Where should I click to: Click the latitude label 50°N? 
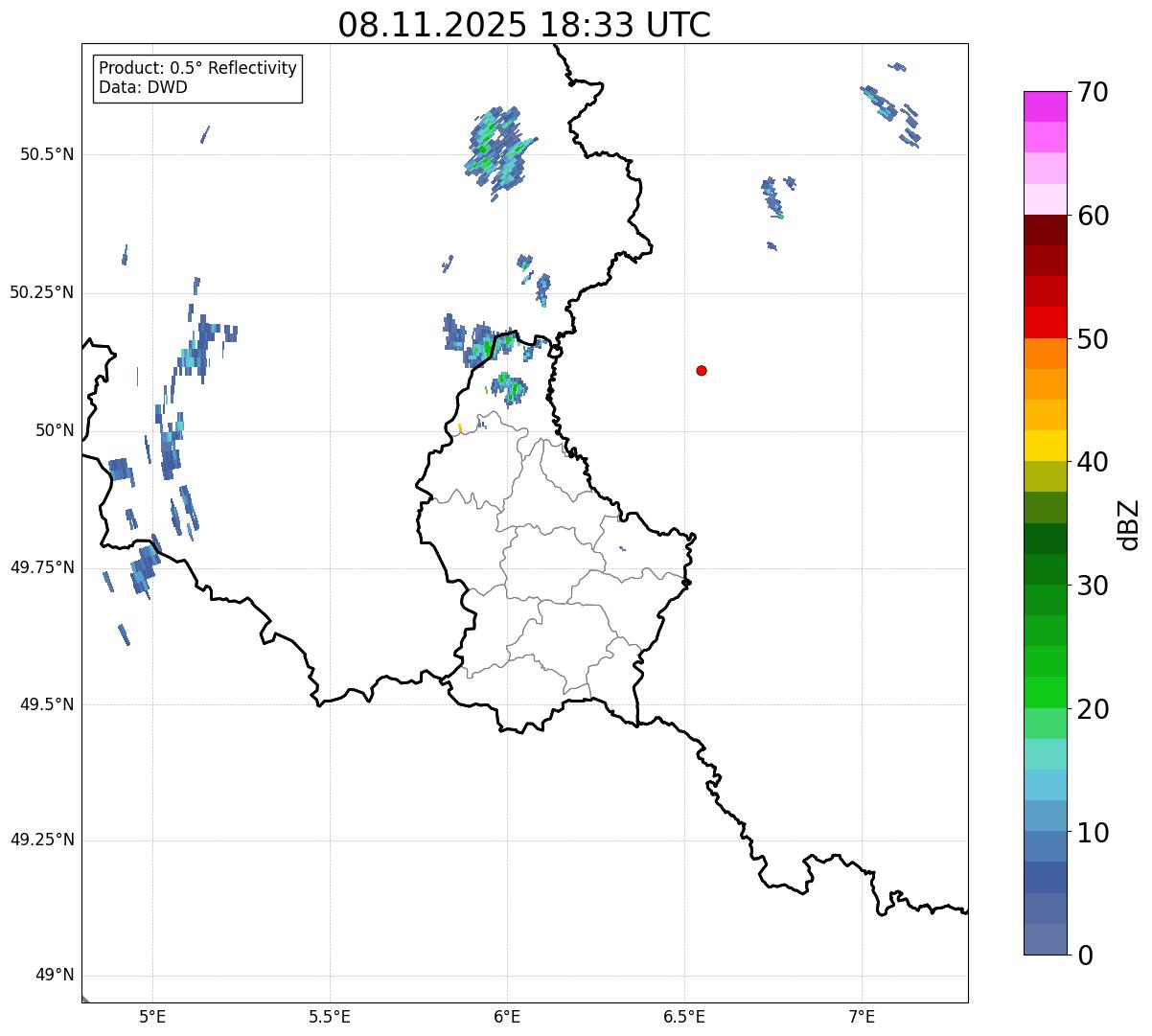[x=55, y=430]
